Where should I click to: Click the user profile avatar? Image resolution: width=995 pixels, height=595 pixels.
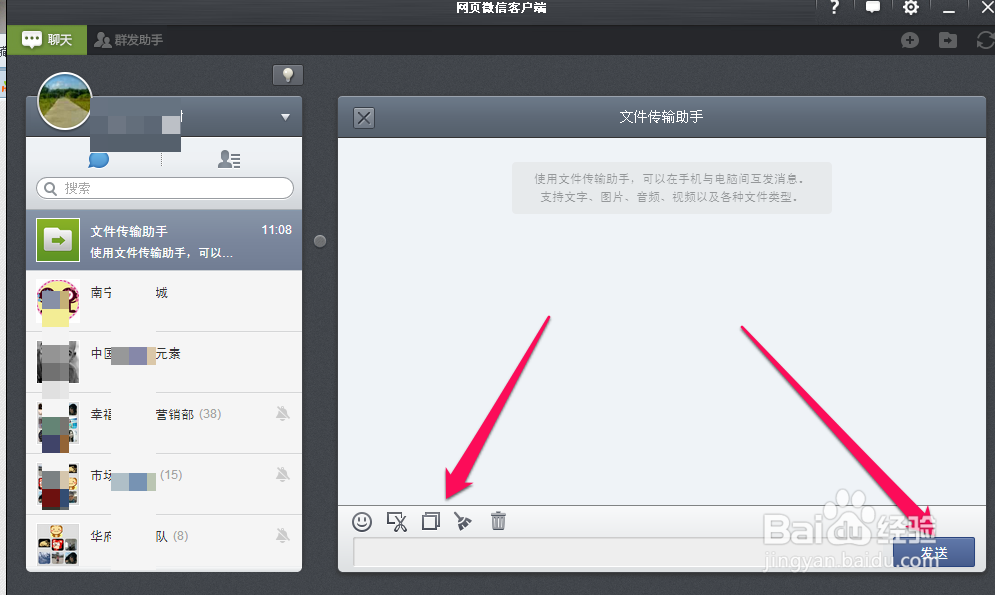(x=64, y=101)
